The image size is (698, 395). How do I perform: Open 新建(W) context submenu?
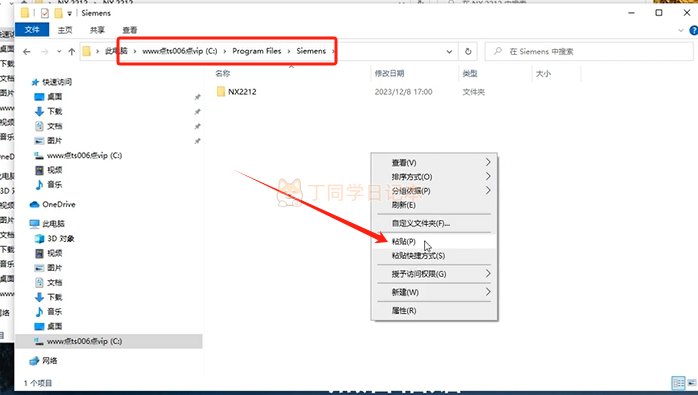point(434,292)
